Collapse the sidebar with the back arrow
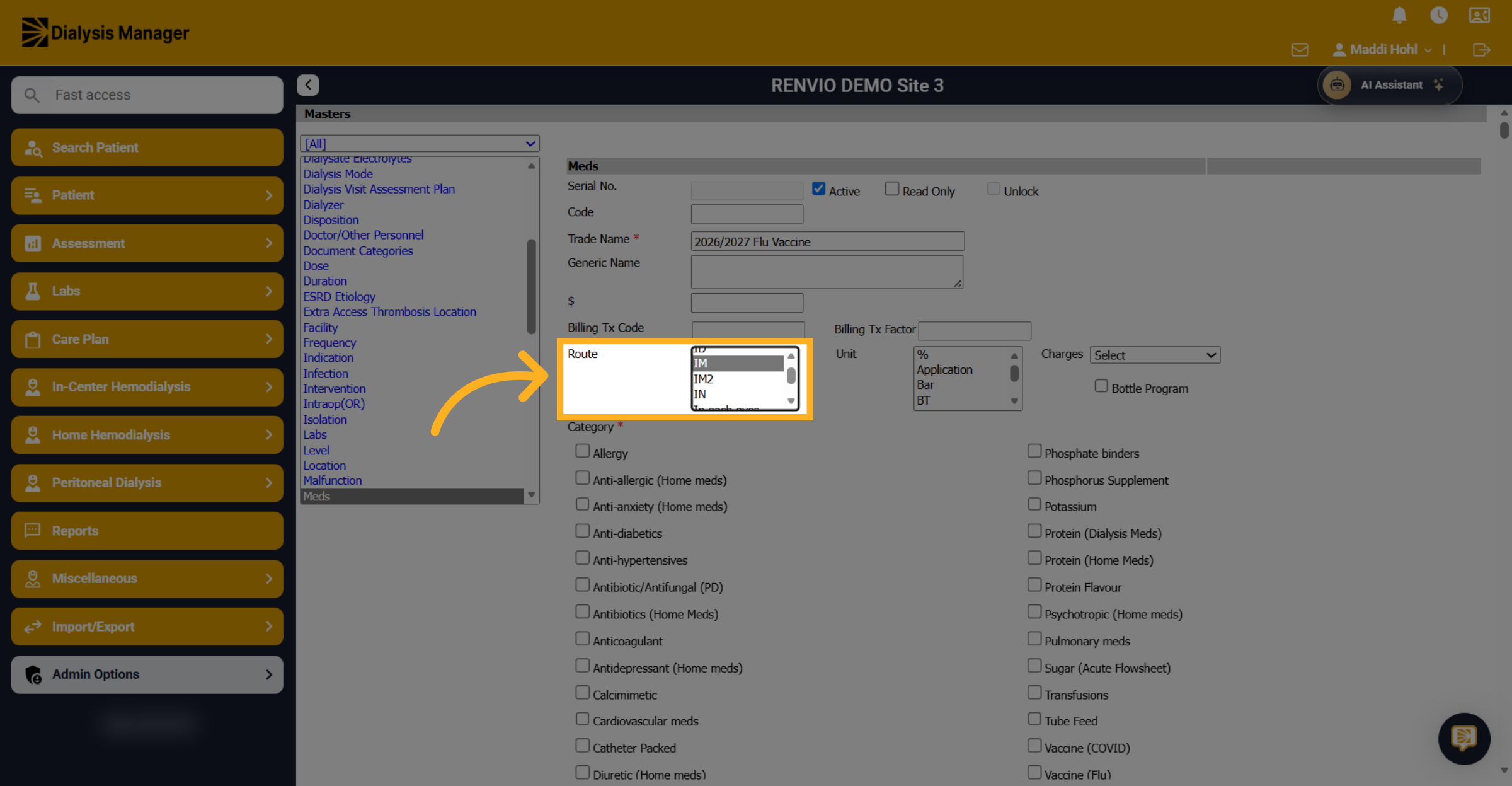 tap(308, 84)
